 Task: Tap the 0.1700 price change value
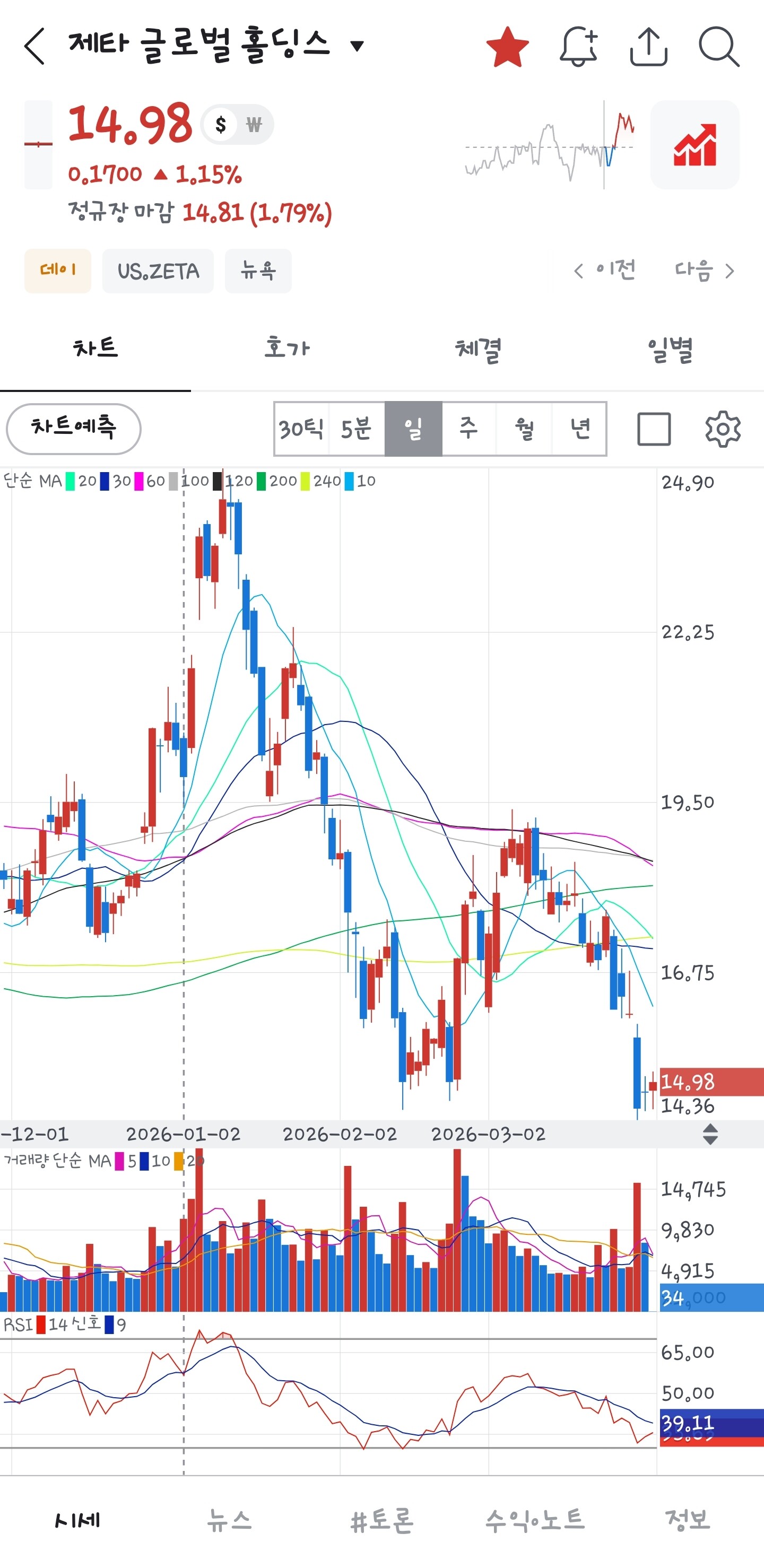click(105, 175)
